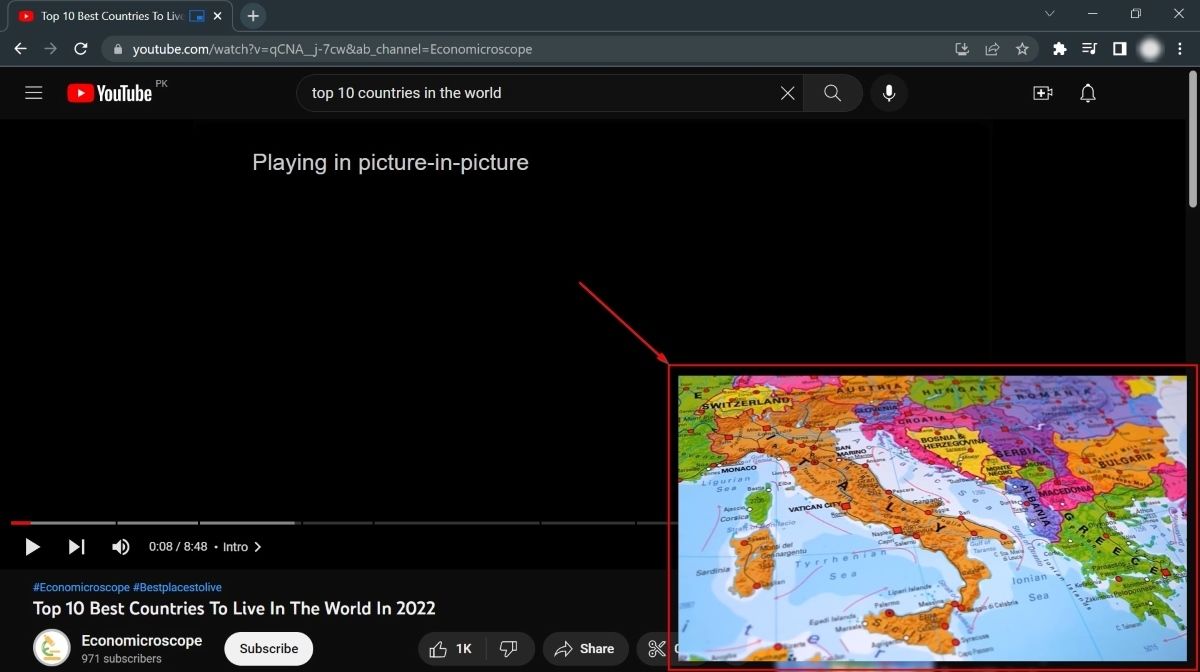This screenshot has width=1200, height=672.
Task: Expand the Intro chapter chevron
Action: pos(257,547)
